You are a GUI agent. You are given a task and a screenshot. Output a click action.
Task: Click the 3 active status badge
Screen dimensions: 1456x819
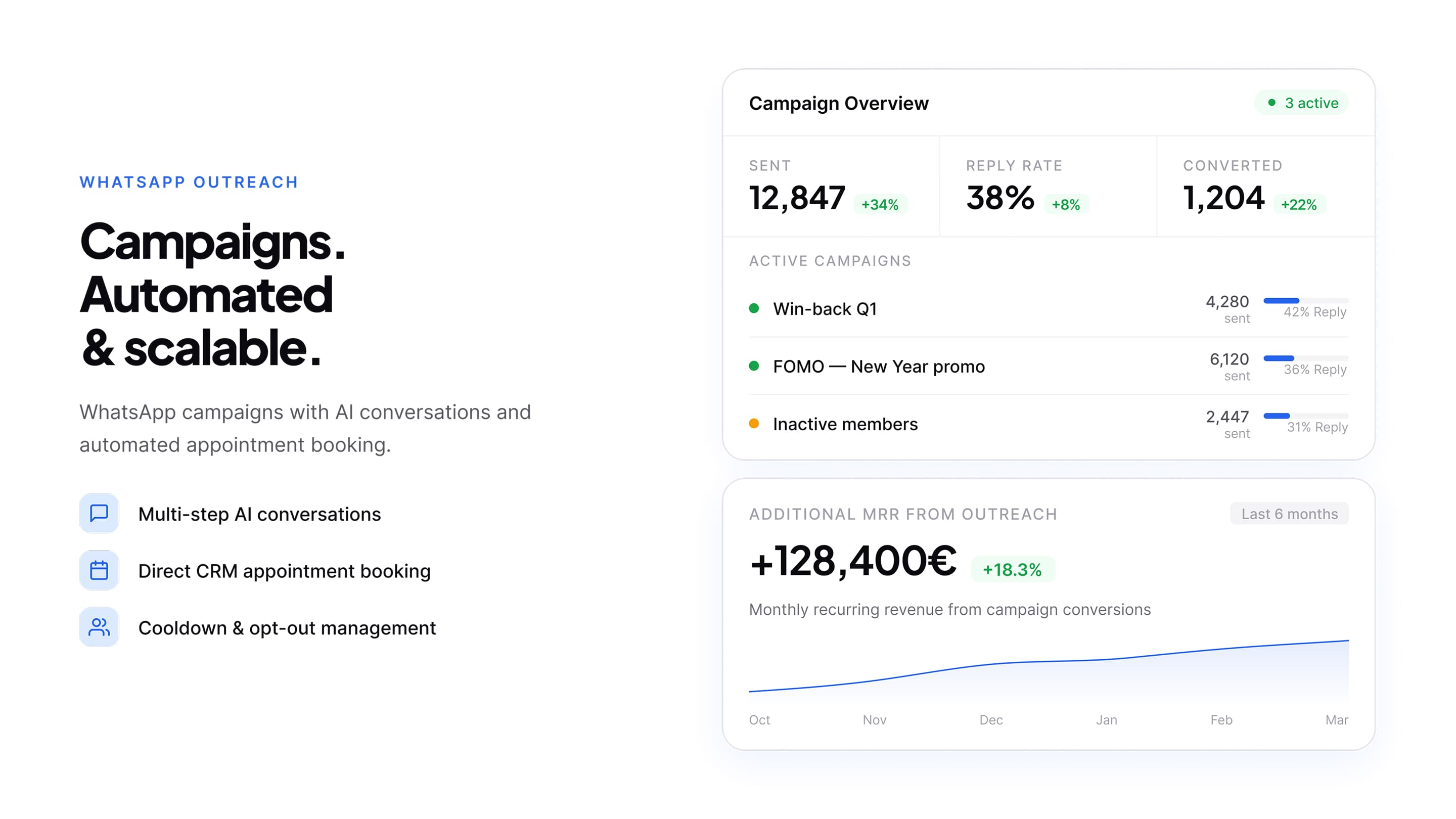click(x=1302, y=103)
